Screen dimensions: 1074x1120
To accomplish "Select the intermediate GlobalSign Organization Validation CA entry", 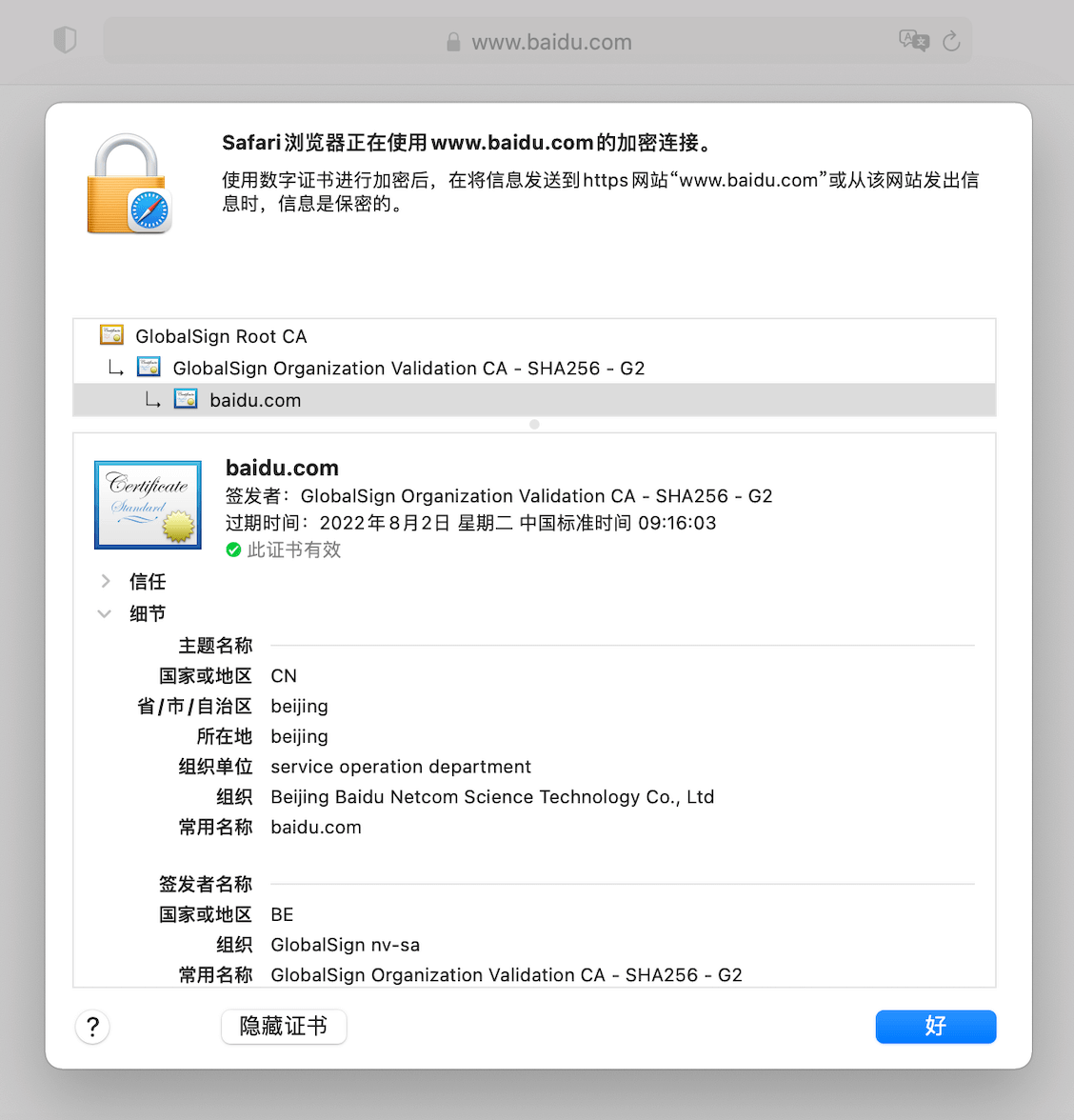I will [409, 368].
